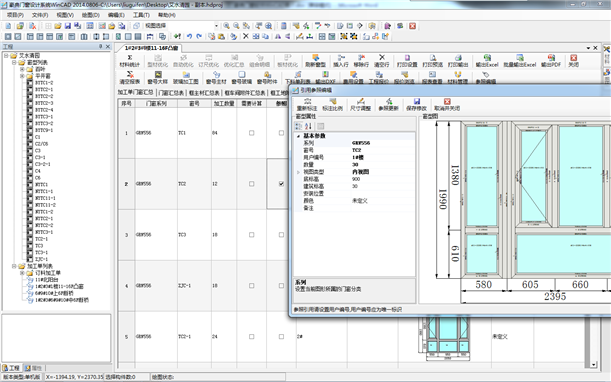
Task: Toggle 需要计算 checkbox in row 5
Action: pos(251,336)
